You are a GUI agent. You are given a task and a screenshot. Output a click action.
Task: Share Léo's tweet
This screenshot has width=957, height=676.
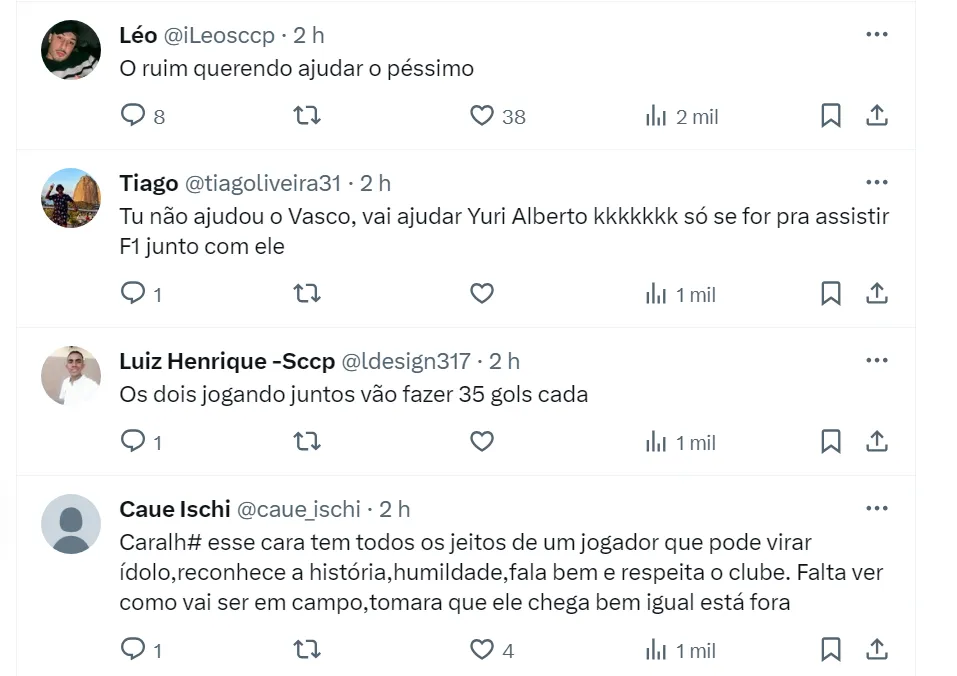[x=877, y=116]
